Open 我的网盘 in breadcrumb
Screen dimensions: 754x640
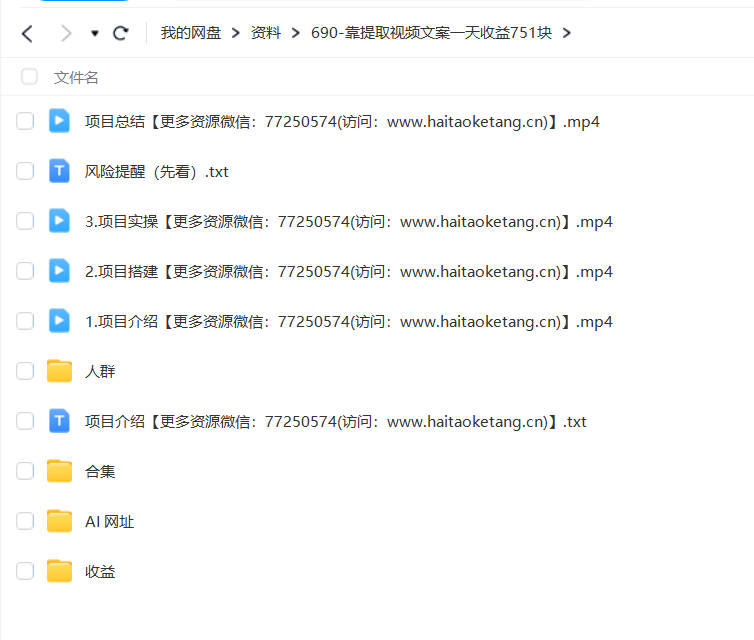(x=190, y=33)
